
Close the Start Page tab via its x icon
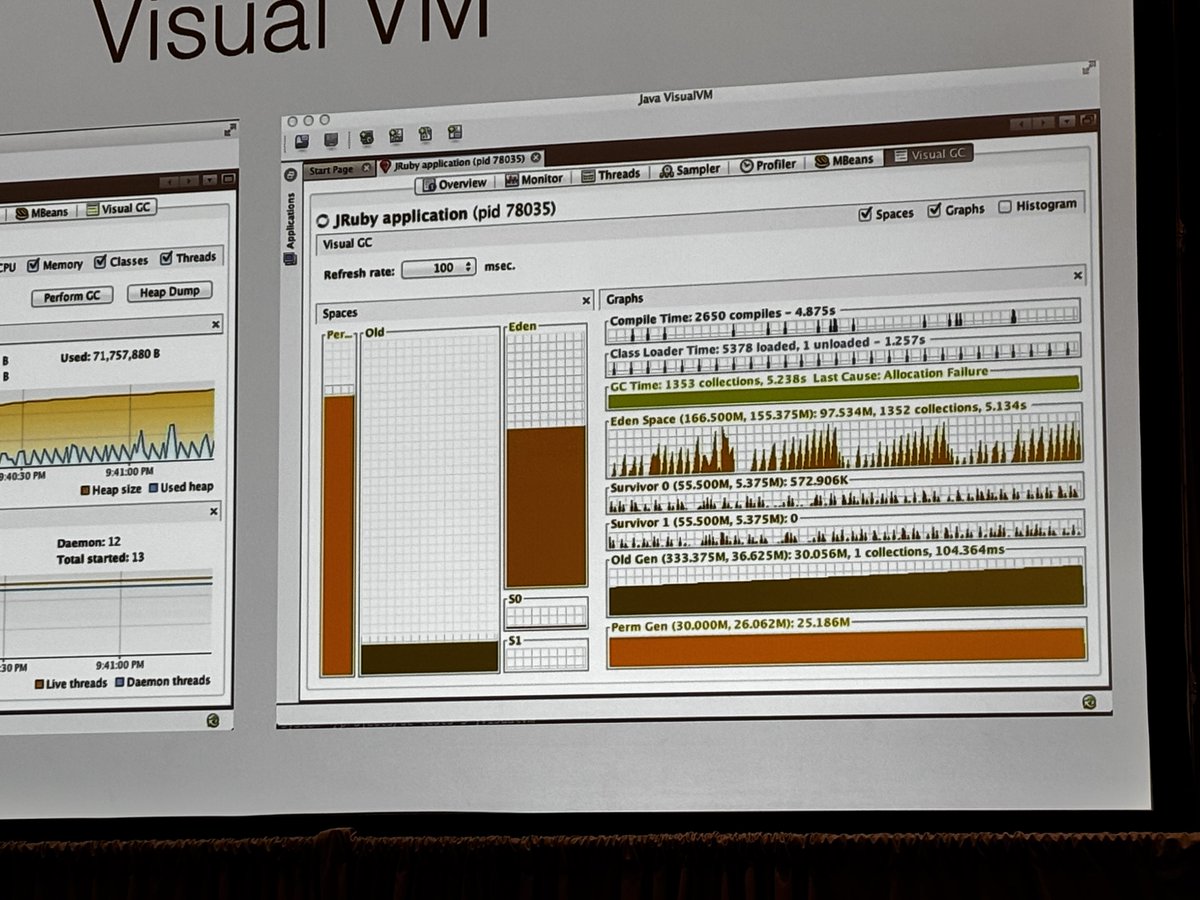pos(366,168)
